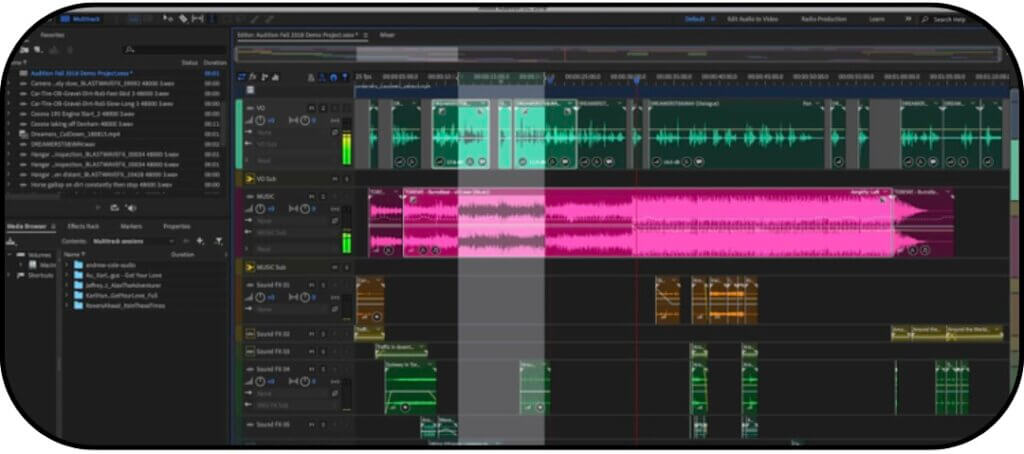This screenshot has width=1024, height=454.
Task: Click the Sound FX 03 collapsed track icon
Action: (x=250, y=351)
